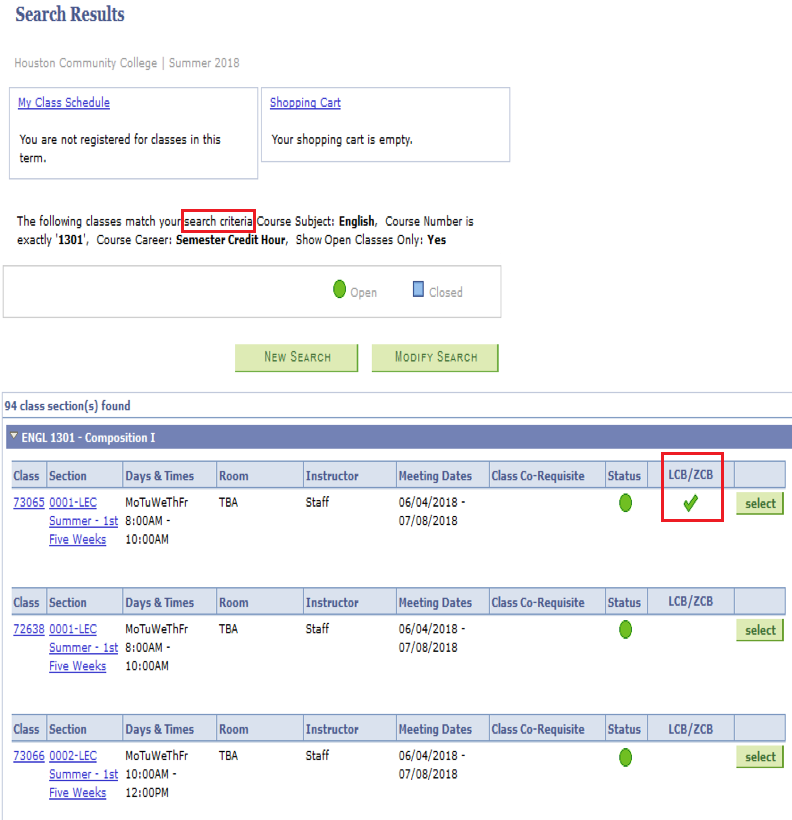Click the green Open status icon for class 72638
Viewport: 792px width, 820px height.
pos(625,629)
